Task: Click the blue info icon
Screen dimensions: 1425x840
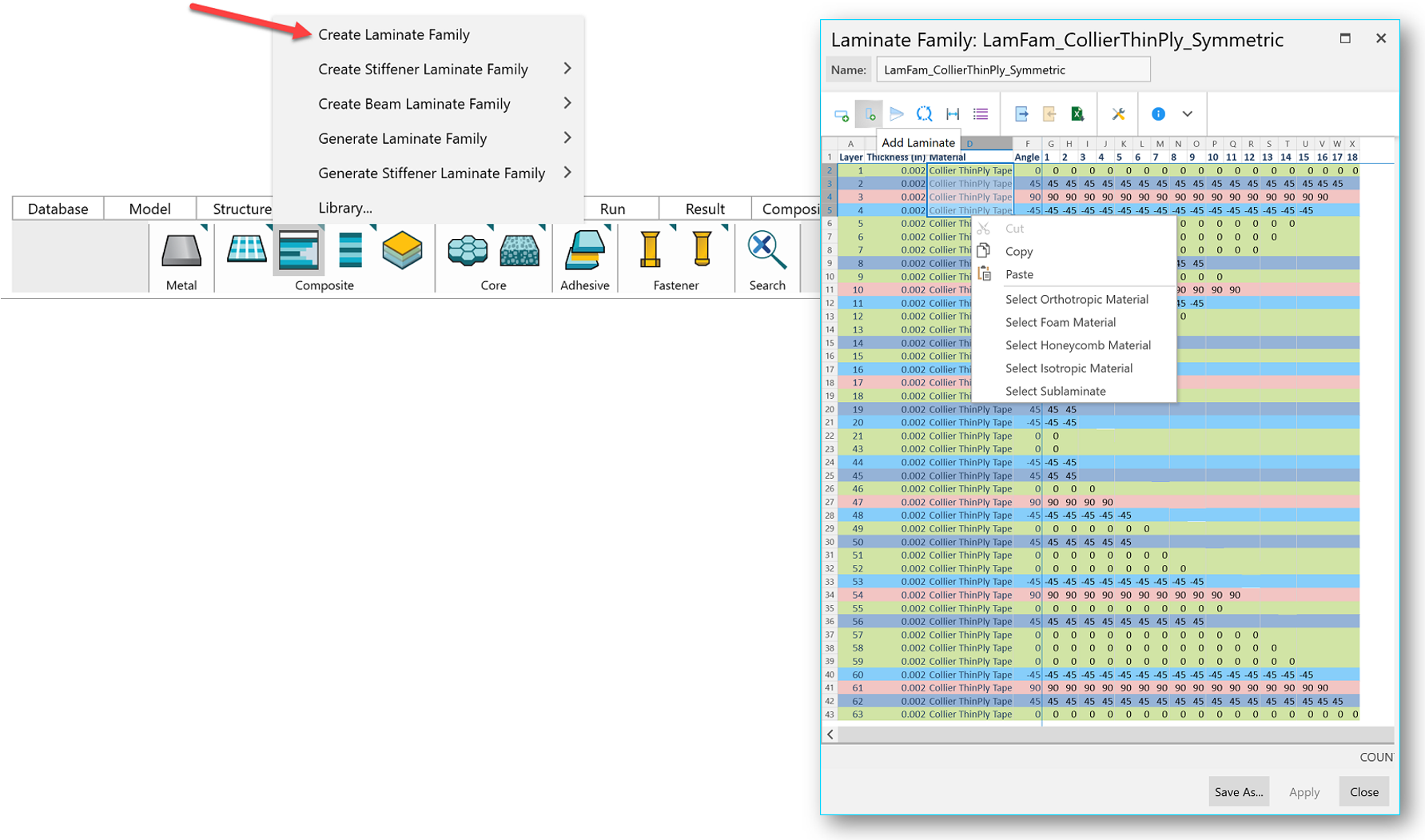Action: click(x=1158, y=114)
